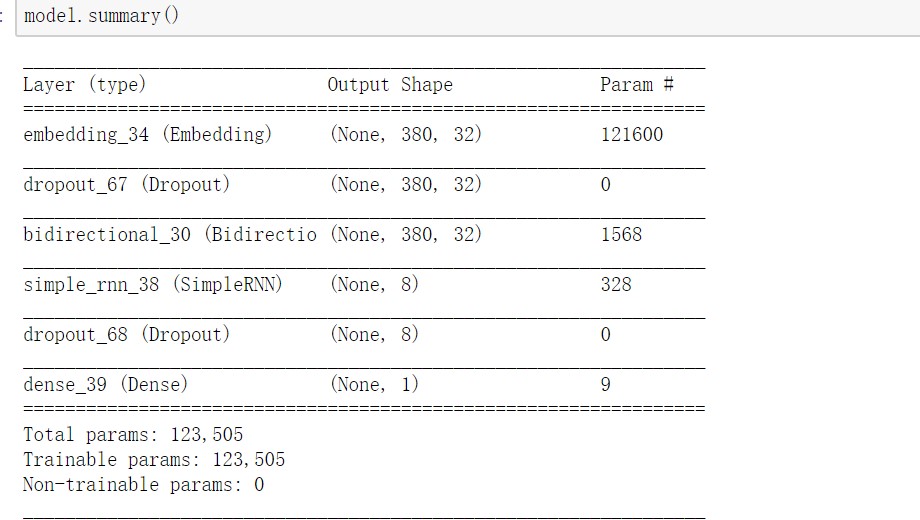
Task: Click inside the model.summary() code cell
Action: (x=469, y=16)
